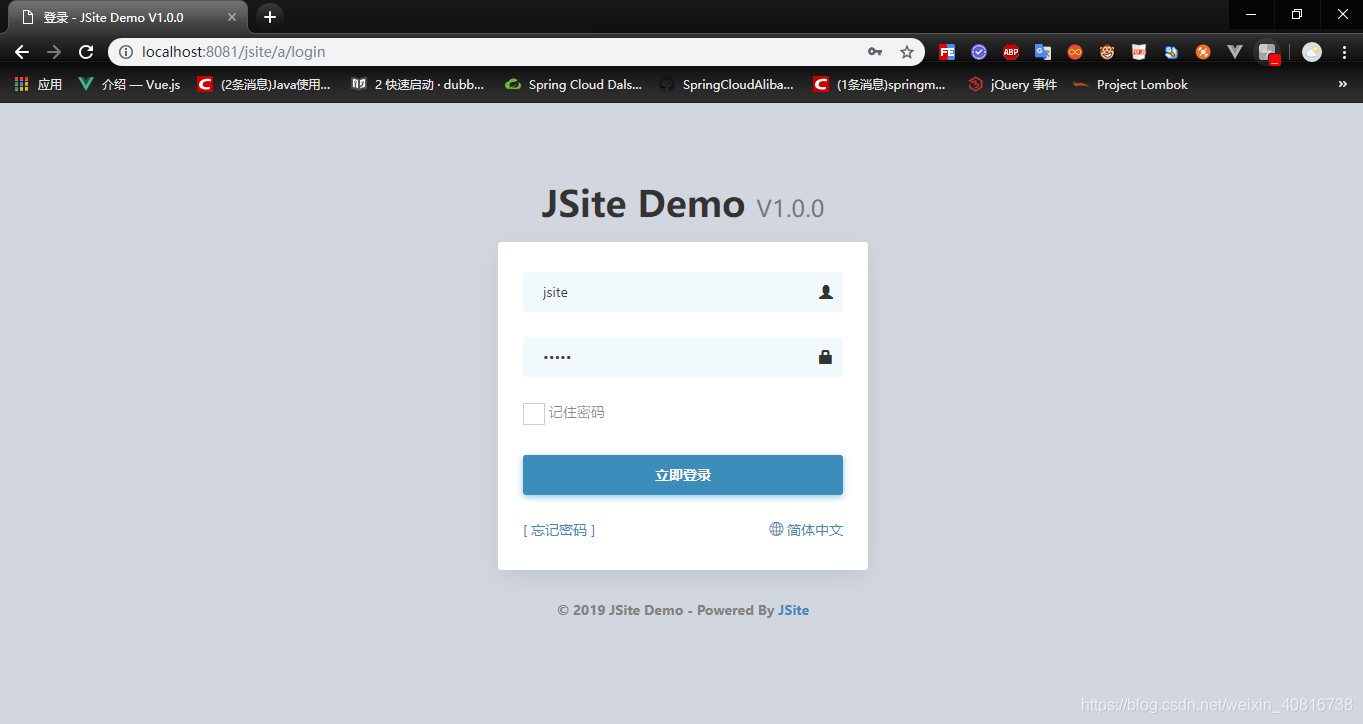Open the FE helper extension
The width and height of the screenshot is (1363, 724).
pos(947,52)
